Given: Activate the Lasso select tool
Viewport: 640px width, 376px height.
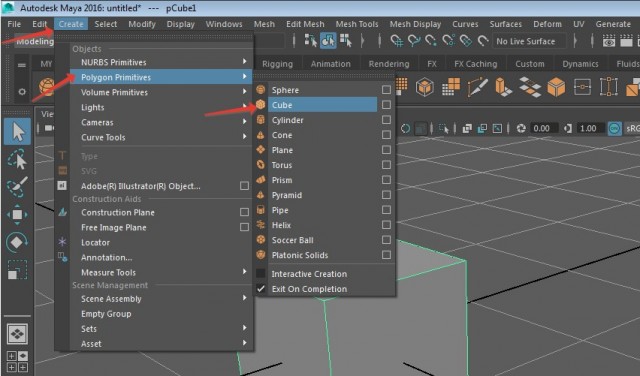Looking at the screenshot, I should (x=17, y=160).
